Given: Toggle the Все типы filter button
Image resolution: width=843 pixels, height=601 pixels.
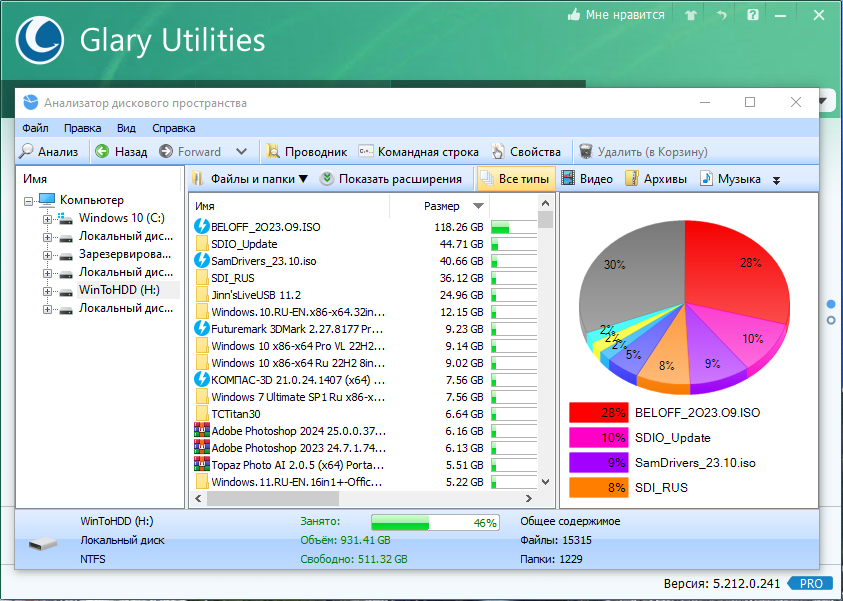Looking at the screenshot, I should click(x=516, y=178).
